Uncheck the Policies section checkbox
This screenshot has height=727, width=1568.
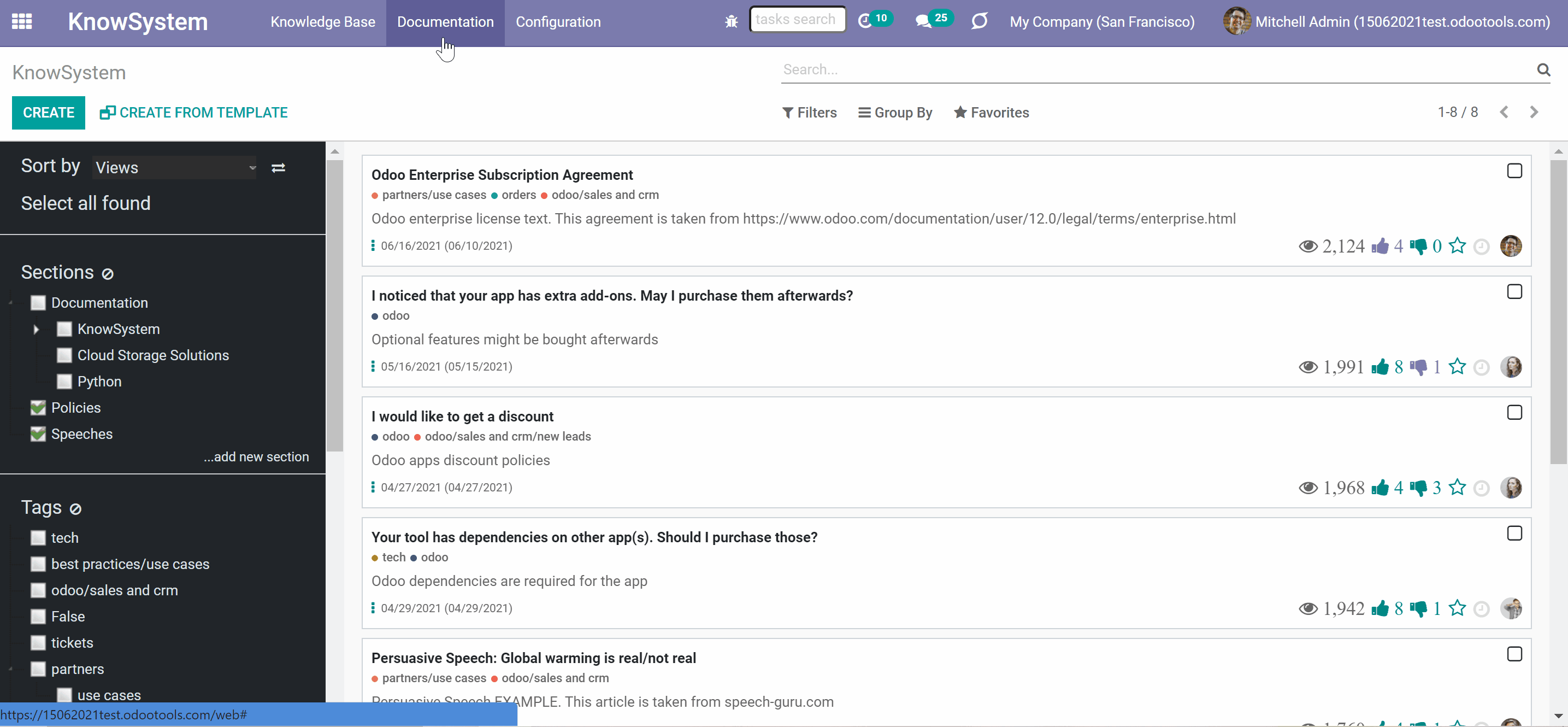pyautogui.click(x=38, y=408)
